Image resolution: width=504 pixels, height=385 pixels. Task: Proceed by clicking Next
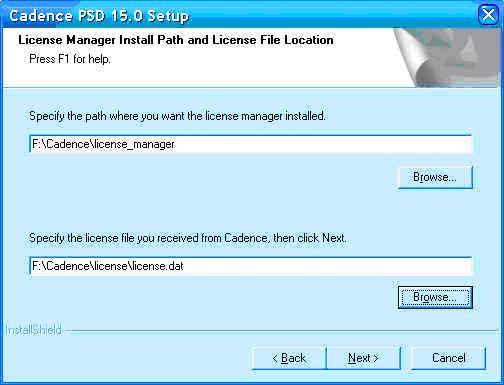(363, 358)
